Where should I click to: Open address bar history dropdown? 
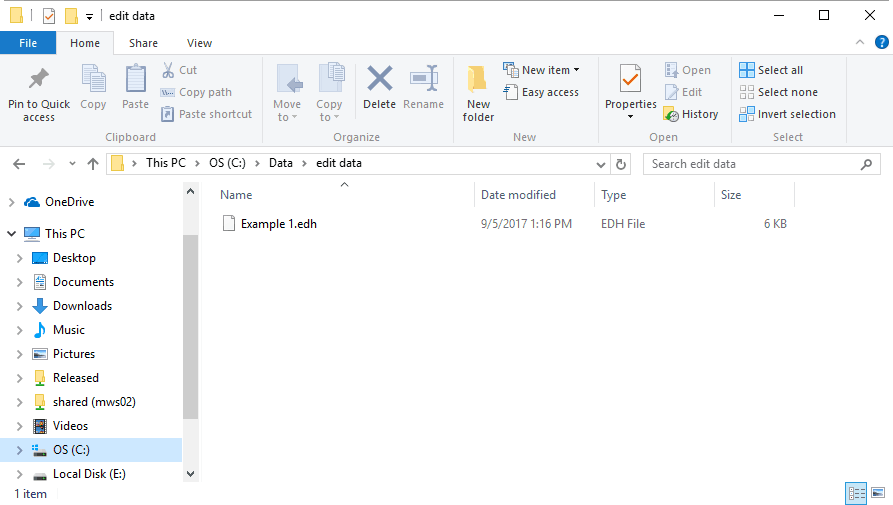tap(601, 165)
